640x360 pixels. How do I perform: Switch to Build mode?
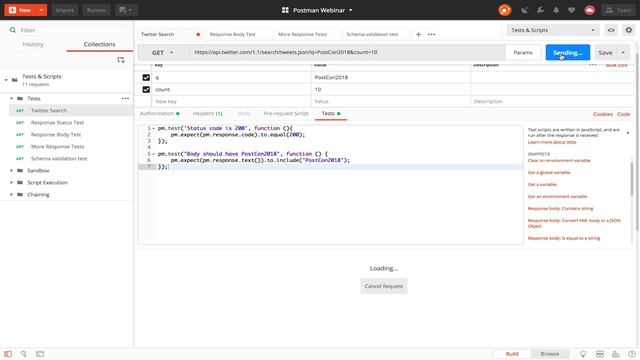[512, 354]
